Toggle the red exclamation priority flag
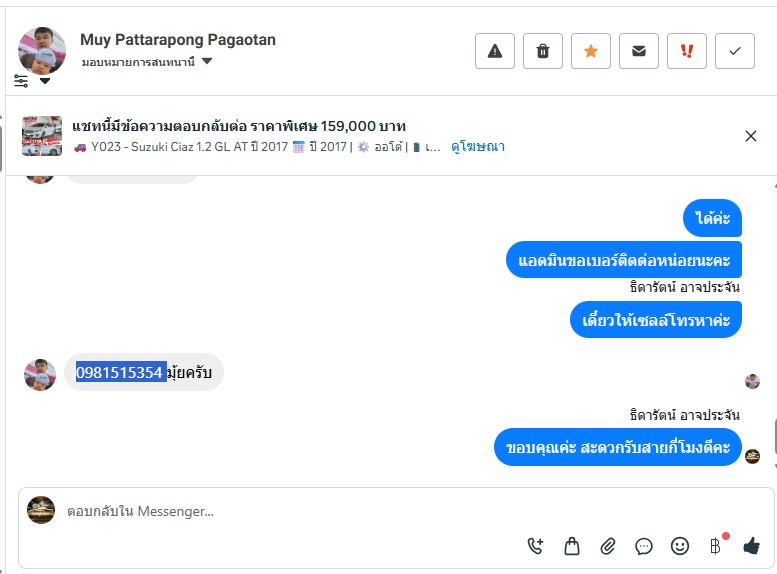Image resolution: width=777 pixels, height=574 pixels. click(687, 51)
